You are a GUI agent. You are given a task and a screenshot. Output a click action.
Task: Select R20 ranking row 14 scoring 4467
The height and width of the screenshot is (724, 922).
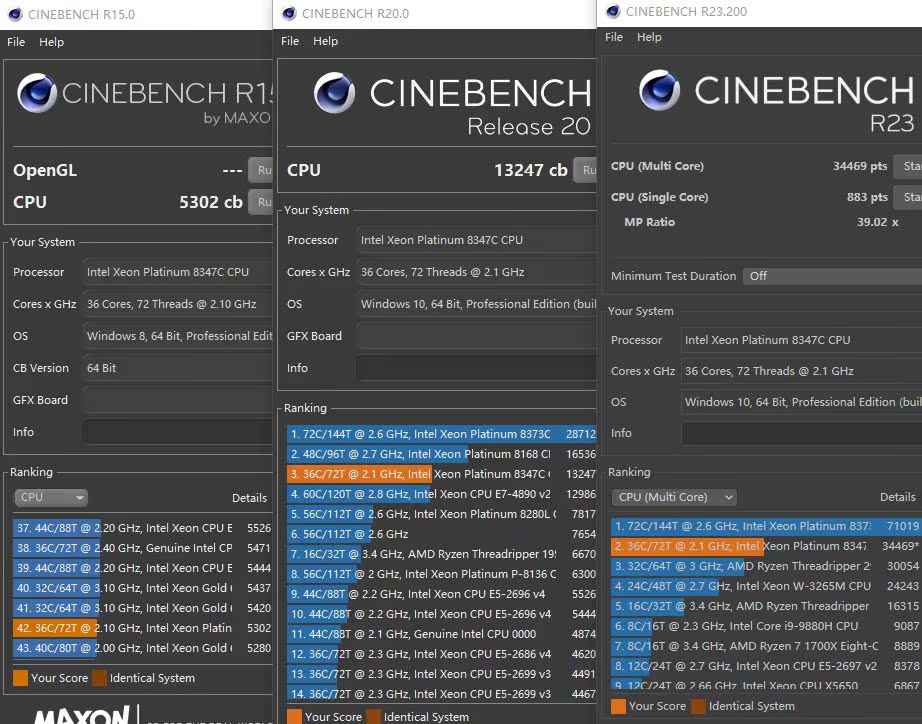click(x=442, y=694)
